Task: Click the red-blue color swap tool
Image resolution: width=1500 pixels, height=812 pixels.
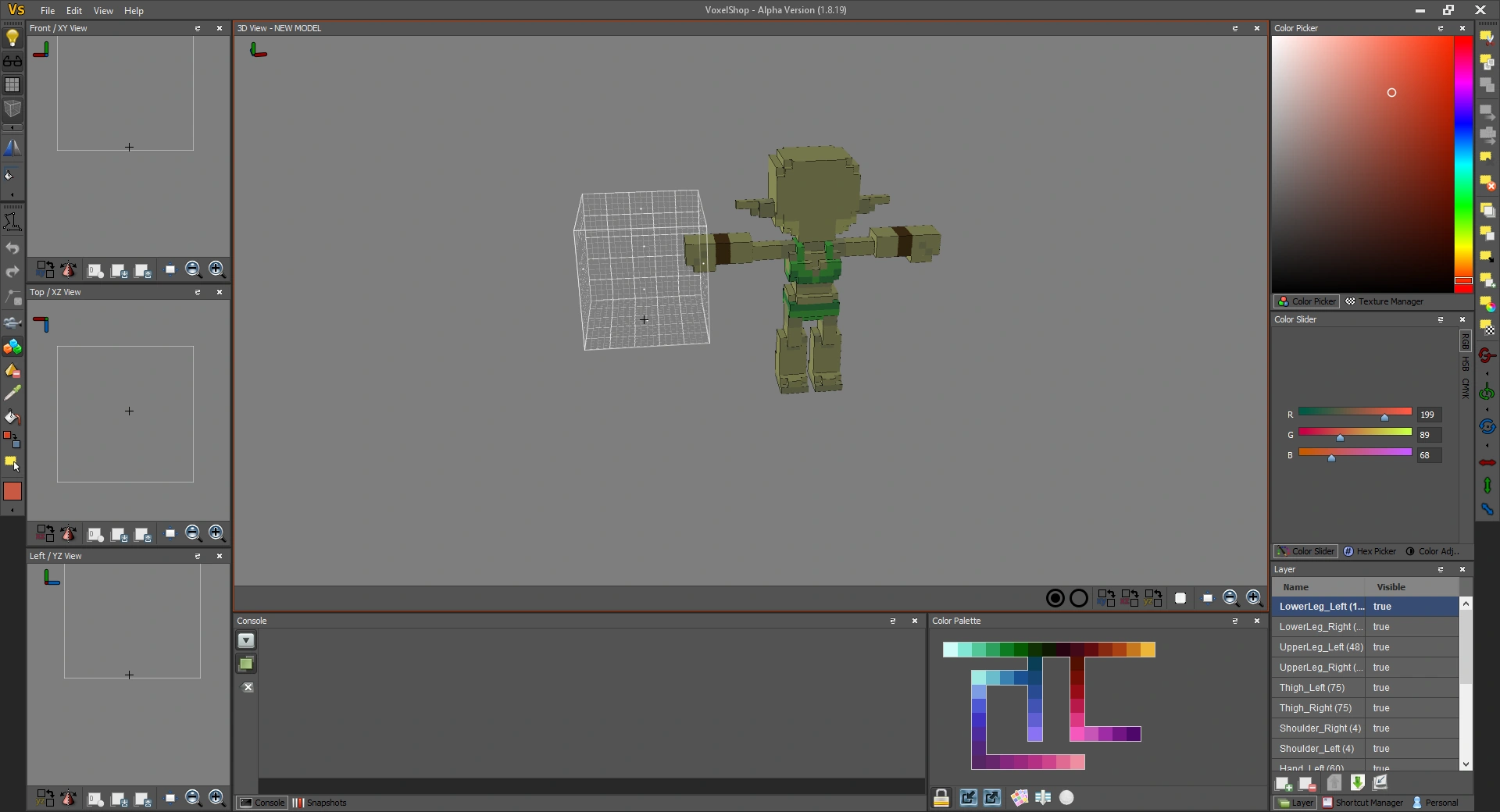Action: point(12,440)
